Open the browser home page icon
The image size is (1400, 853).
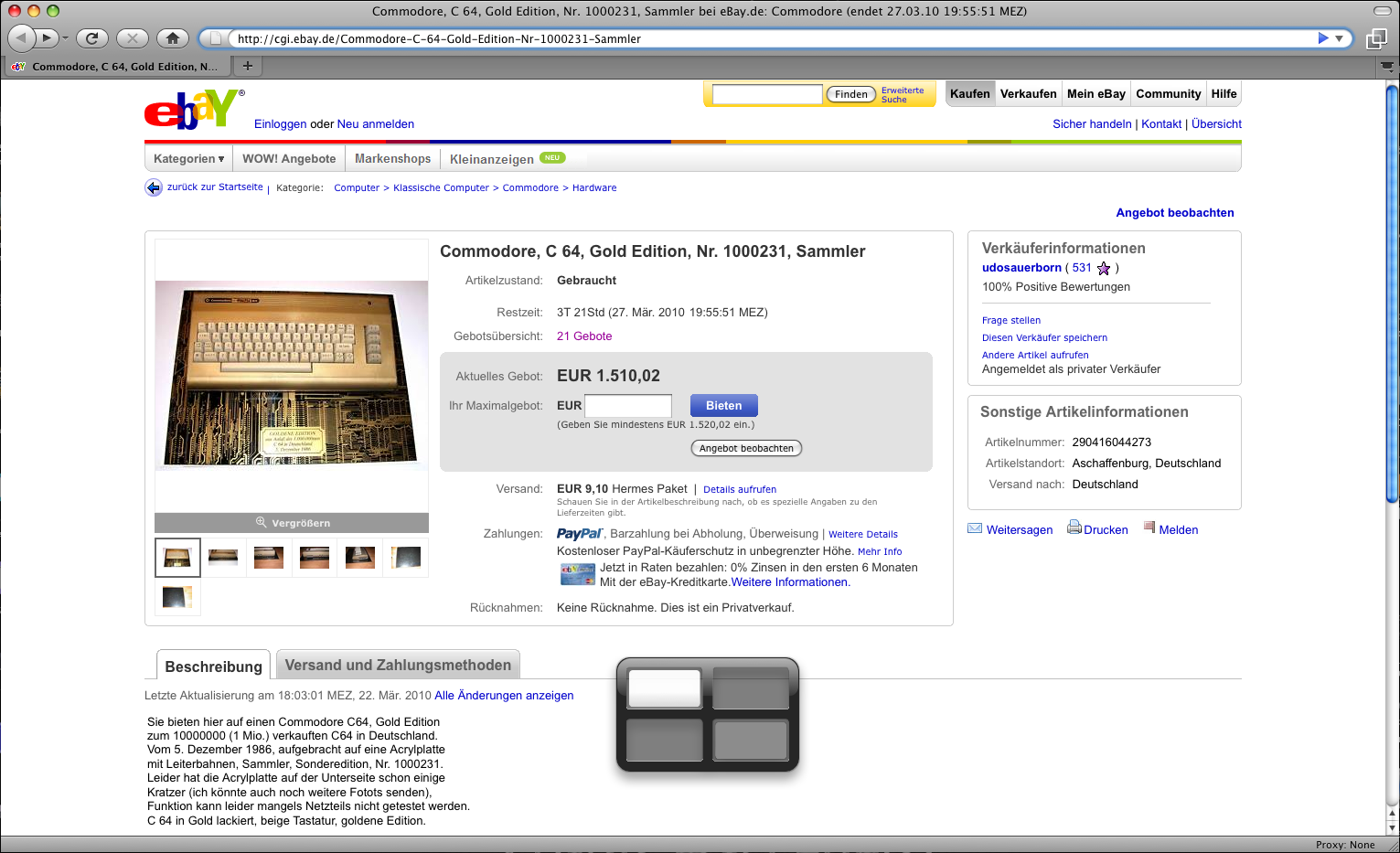(x=172, y=38)
